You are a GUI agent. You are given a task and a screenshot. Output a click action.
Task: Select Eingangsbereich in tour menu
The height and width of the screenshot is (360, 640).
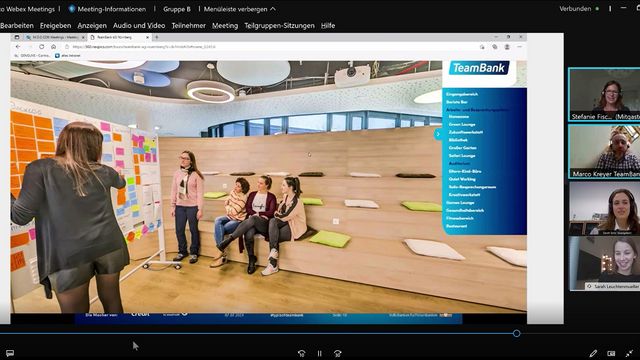point(462,94)
